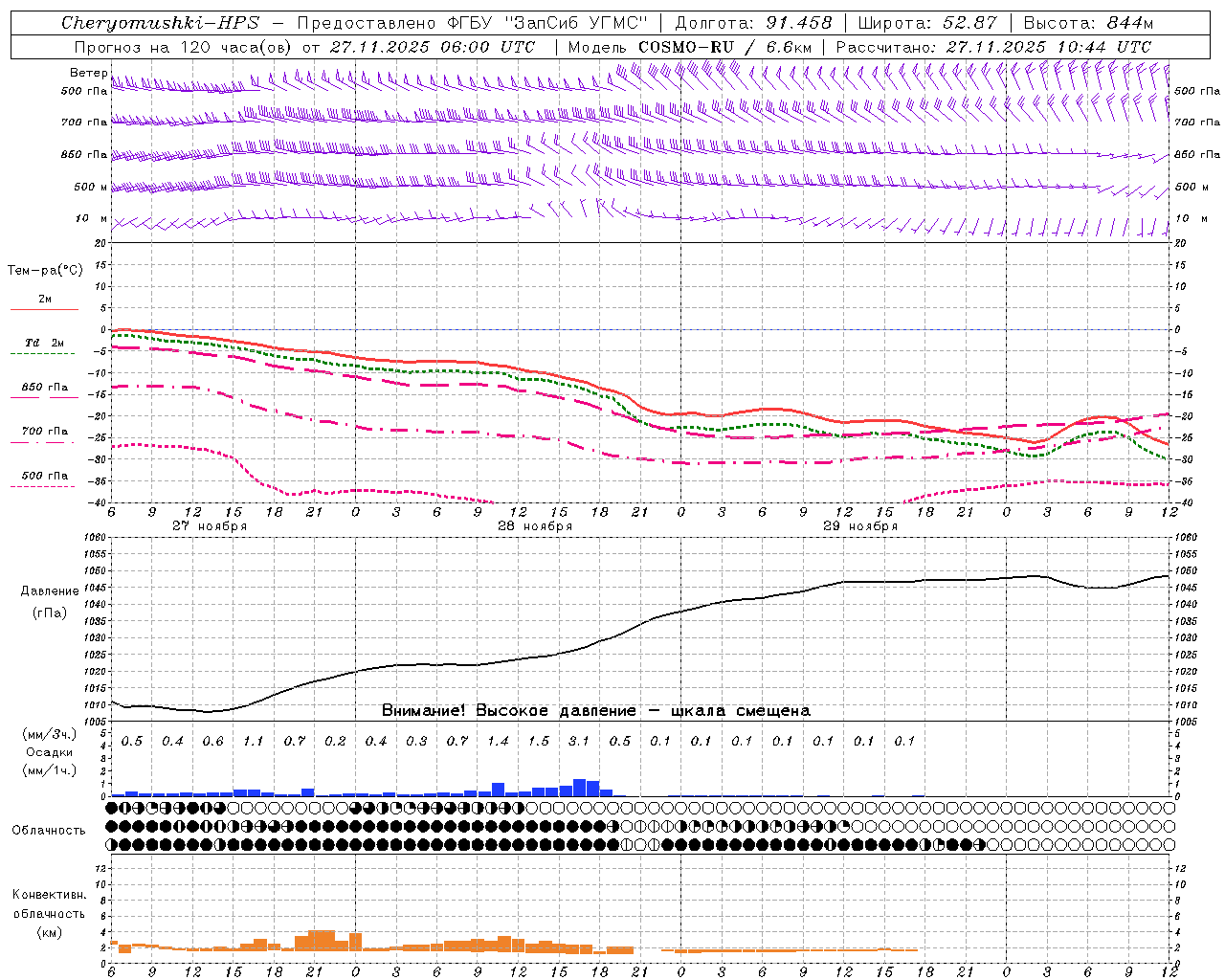This screenshot has height=980, width=1225.
Task: Click the "29 ноября" date label
Action: 860,525
